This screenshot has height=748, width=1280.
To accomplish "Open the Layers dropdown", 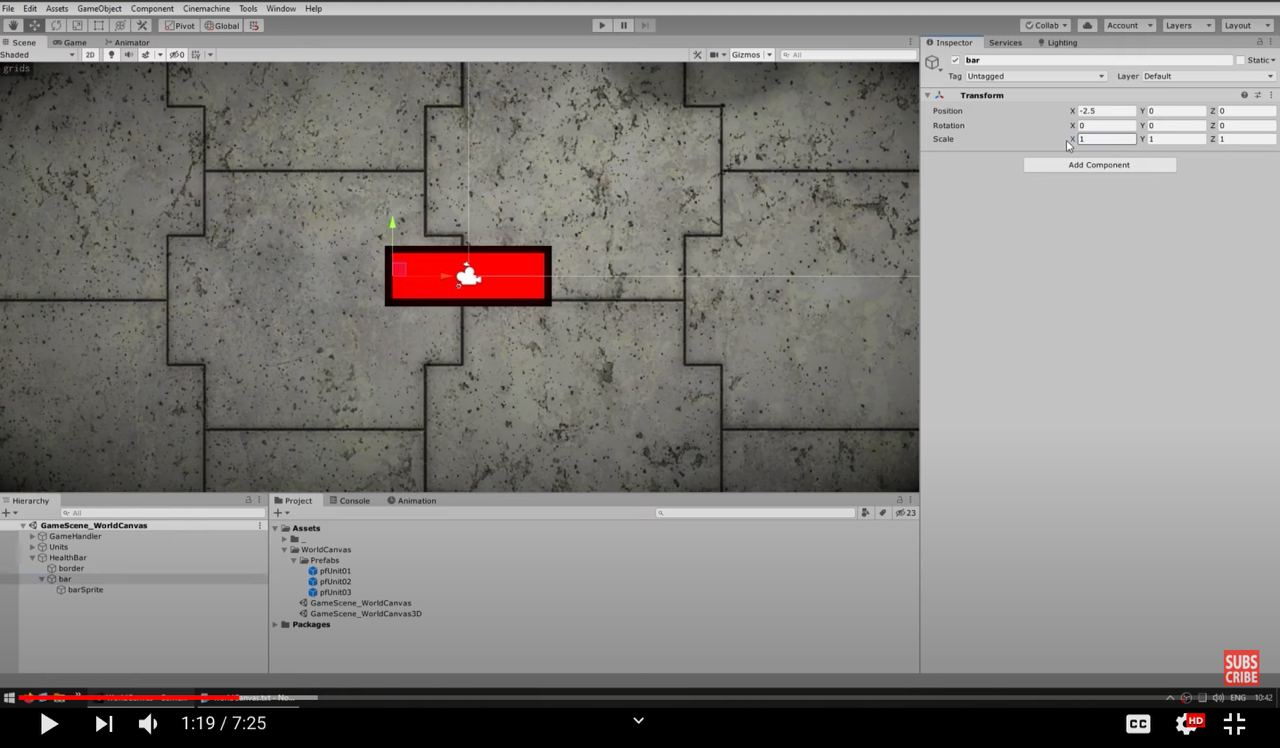I will (1187, 25).
